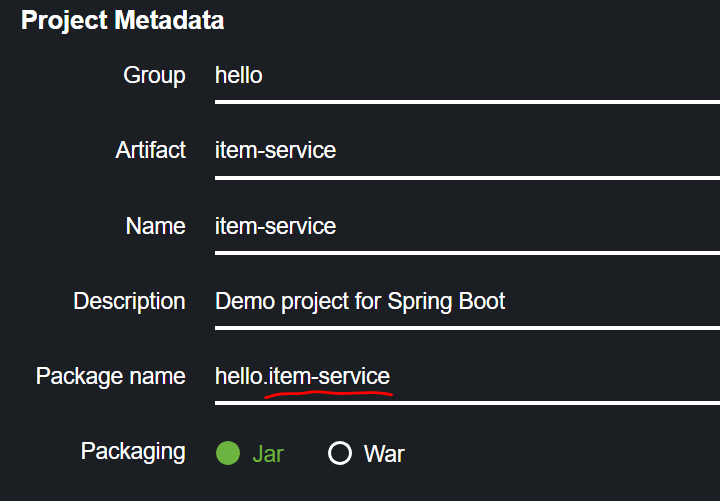Select the Jar packaging radio button
The width and height of the screenshot is (720, 501).
228,453
